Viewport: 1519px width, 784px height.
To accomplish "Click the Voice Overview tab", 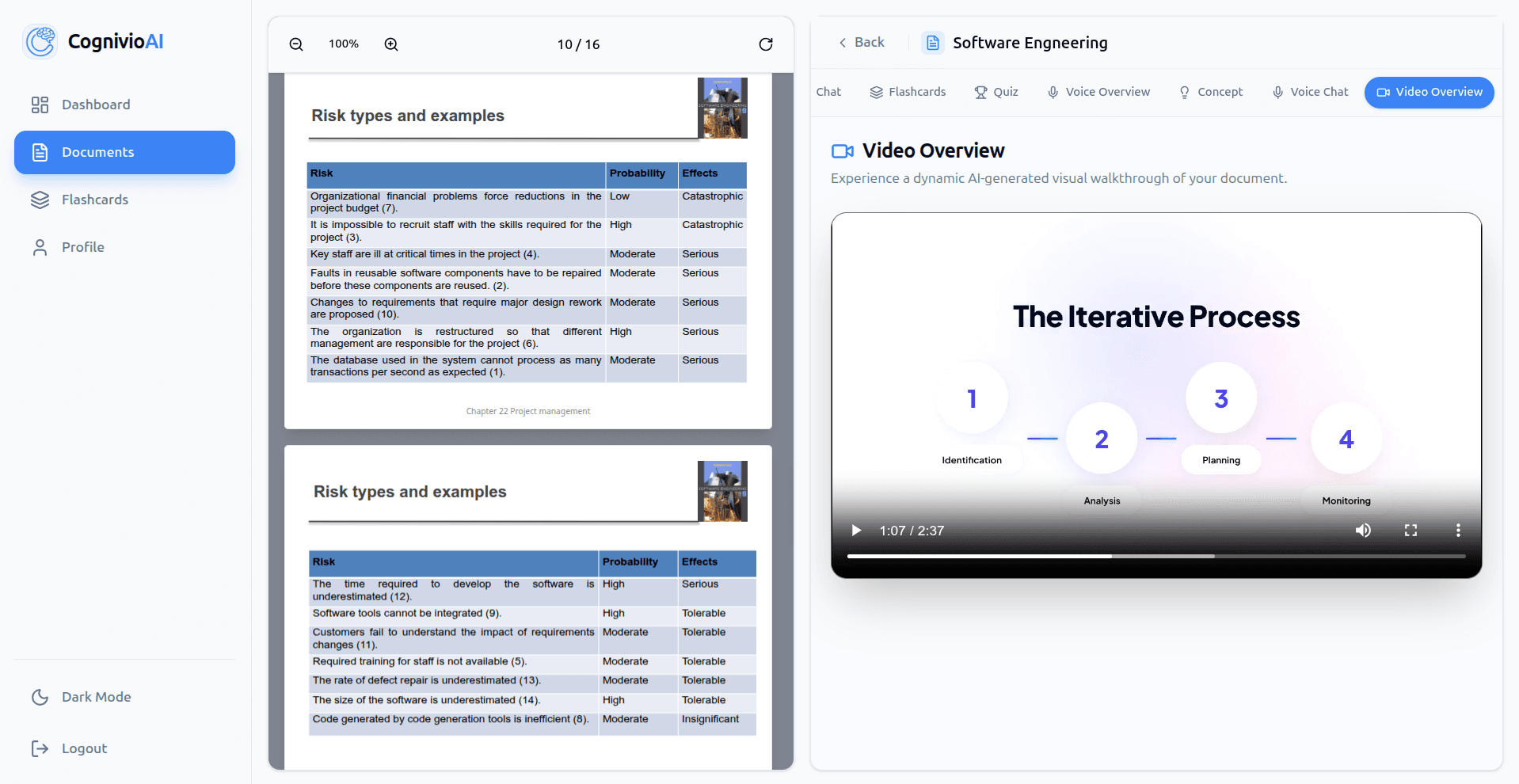I will (x=1098, y=92).
